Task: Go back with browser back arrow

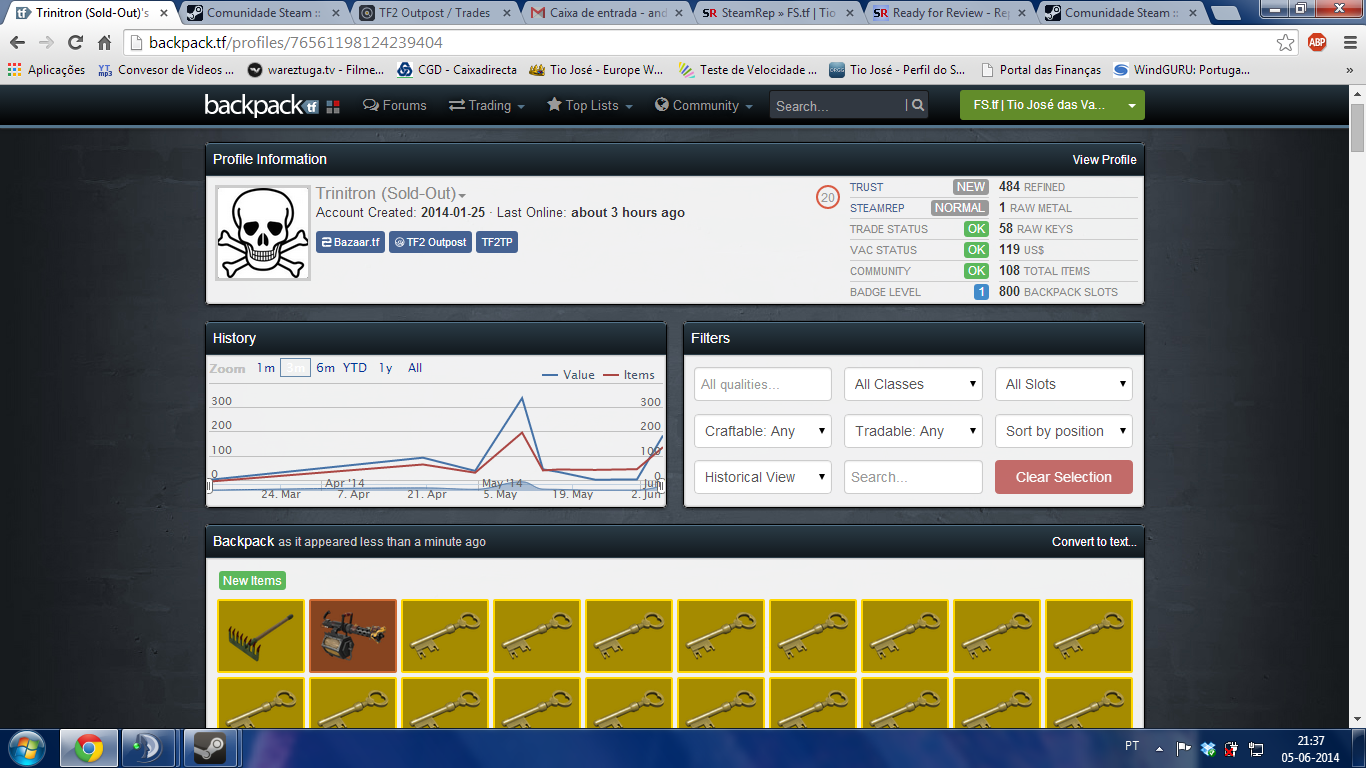Action: coord(17,43)
